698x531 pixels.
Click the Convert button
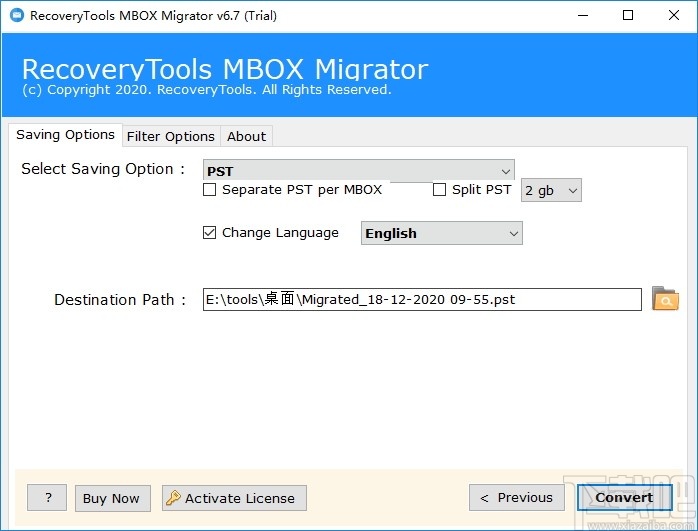[625, 498]
